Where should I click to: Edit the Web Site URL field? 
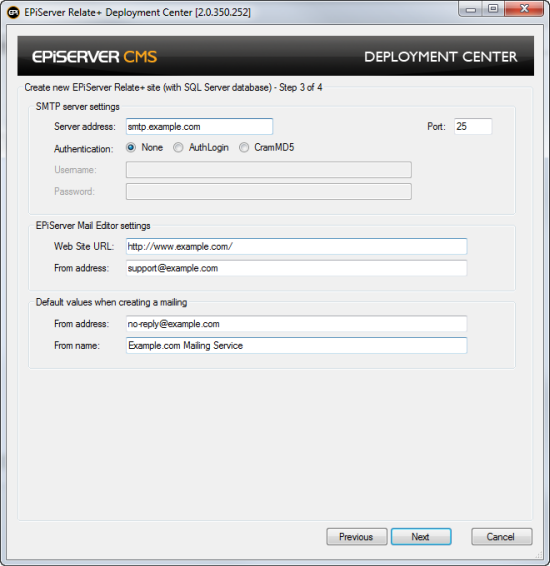pos(296,246)
